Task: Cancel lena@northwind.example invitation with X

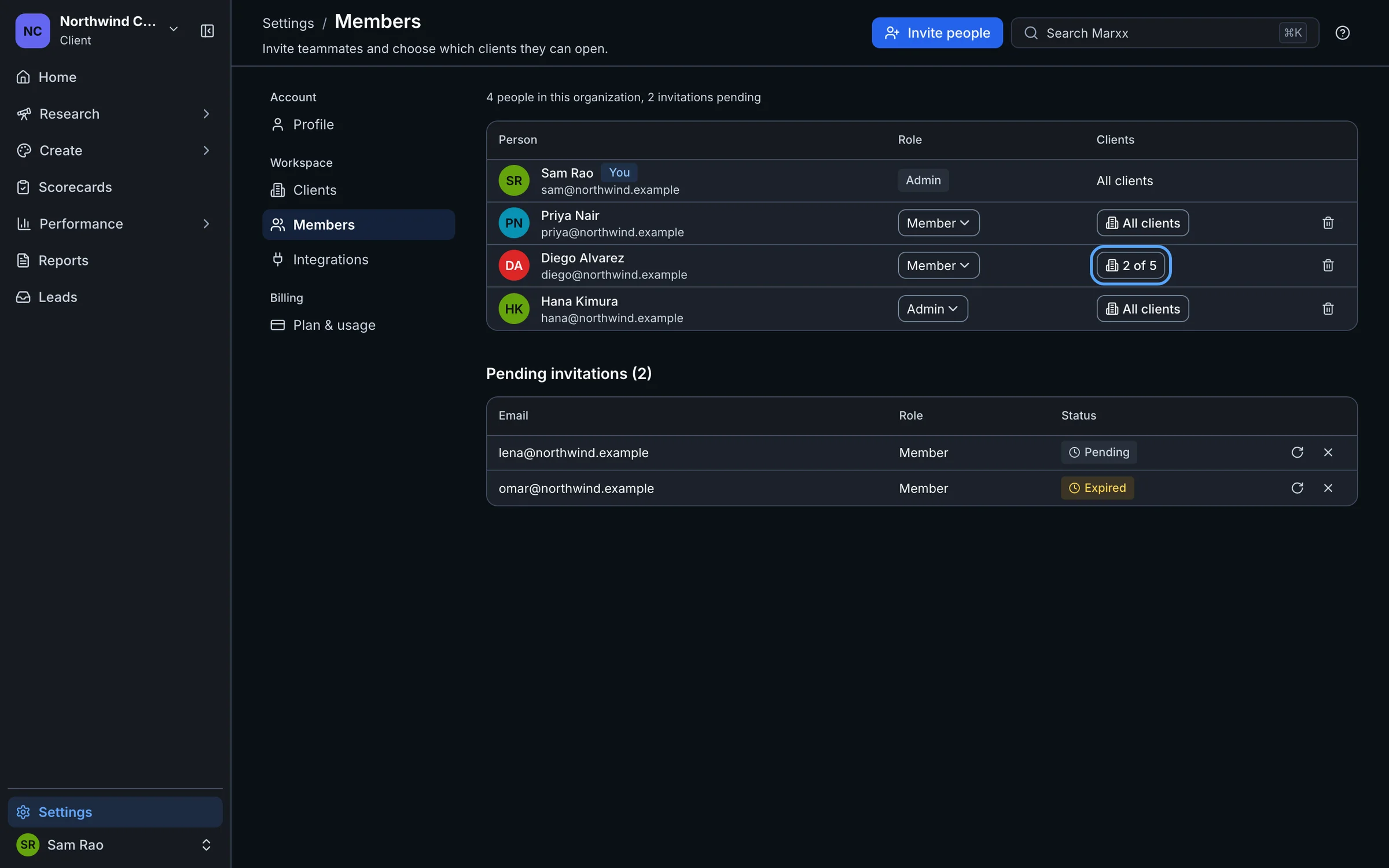Action: tap(1328, 452)
